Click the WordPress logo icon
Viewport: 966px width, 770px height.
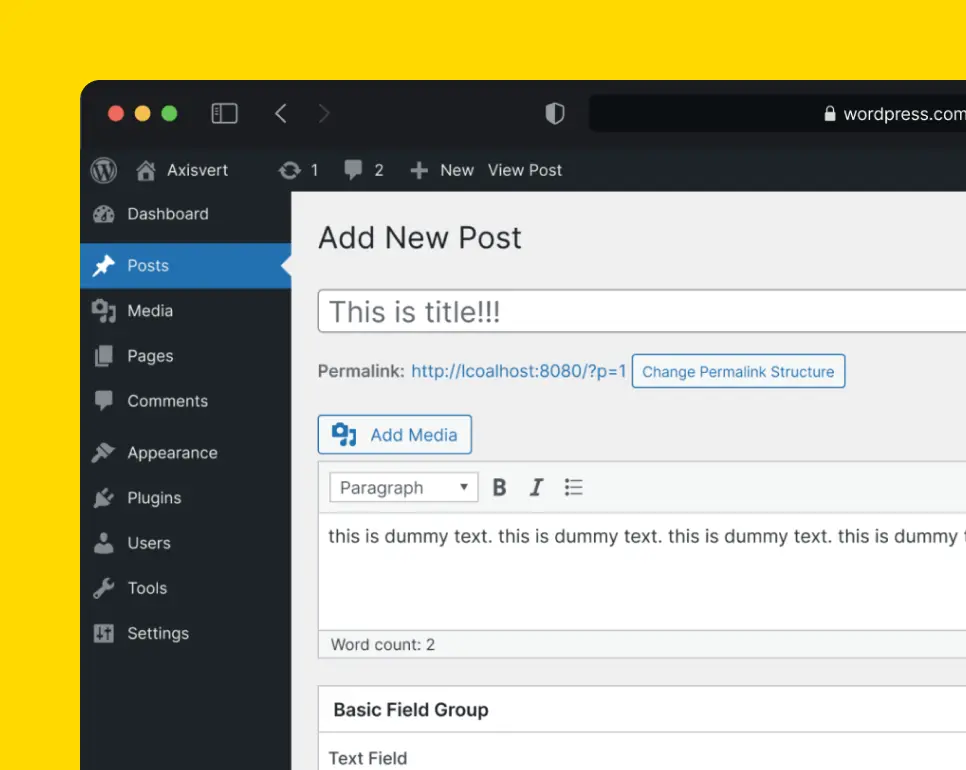coord(104,170)
